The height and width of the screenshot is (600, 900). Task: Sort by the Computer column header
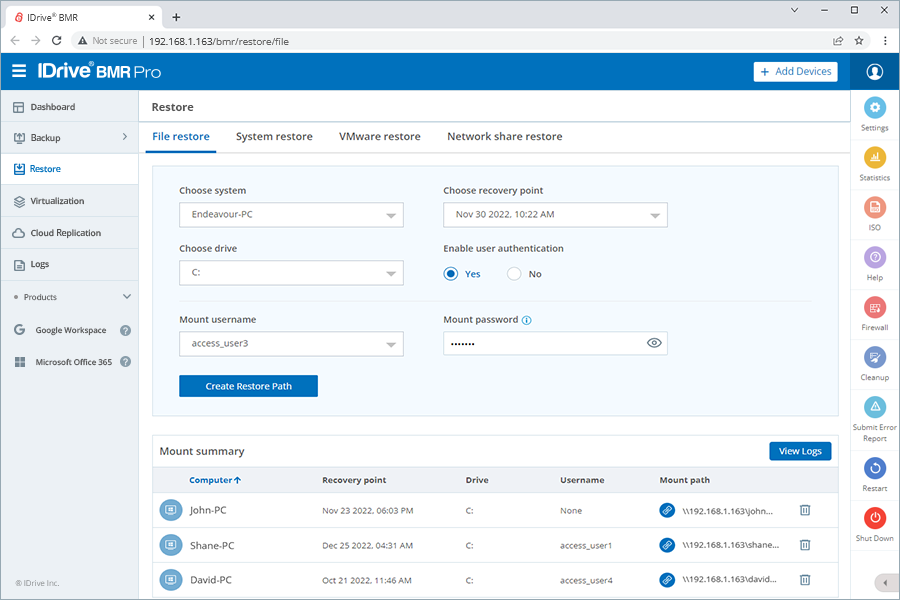coord(215,480)
